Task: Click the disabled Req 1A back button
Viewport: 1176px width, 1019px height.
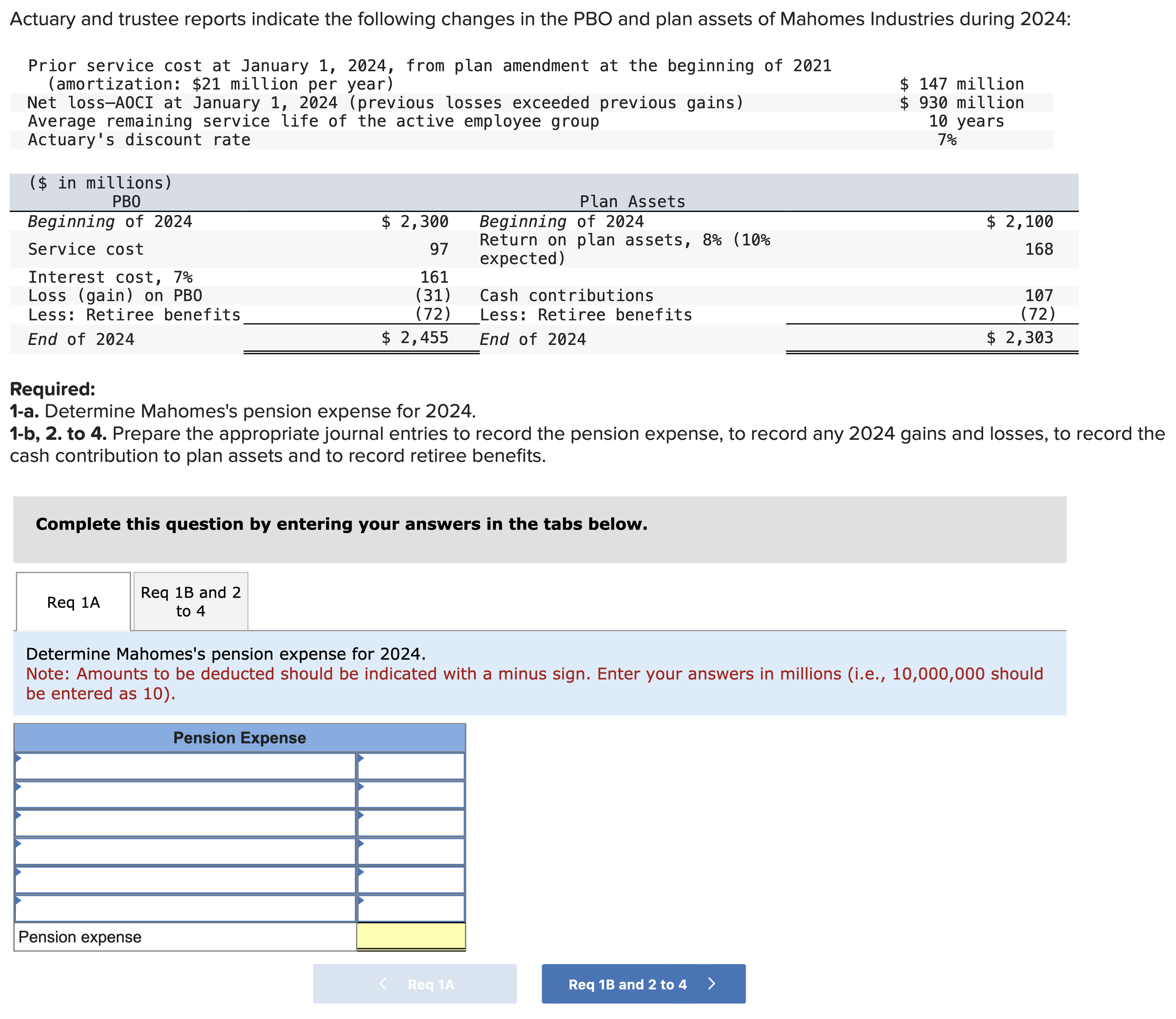Action: [415, 984]
